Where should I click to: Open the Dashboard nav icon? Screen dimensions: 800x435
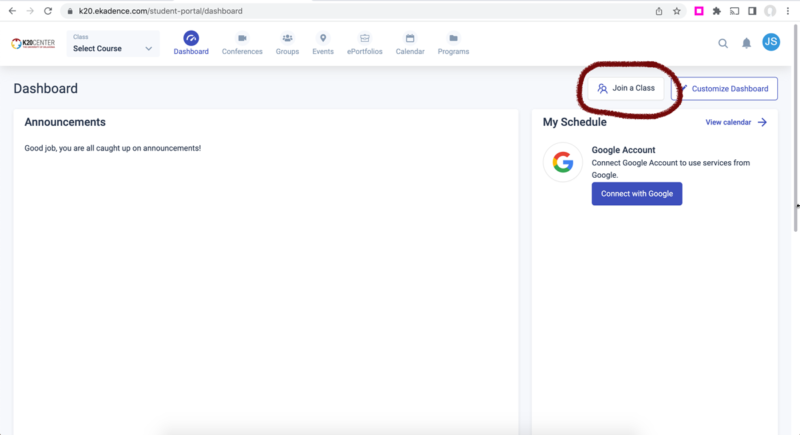pyautogui.click(x=191, y=39)
